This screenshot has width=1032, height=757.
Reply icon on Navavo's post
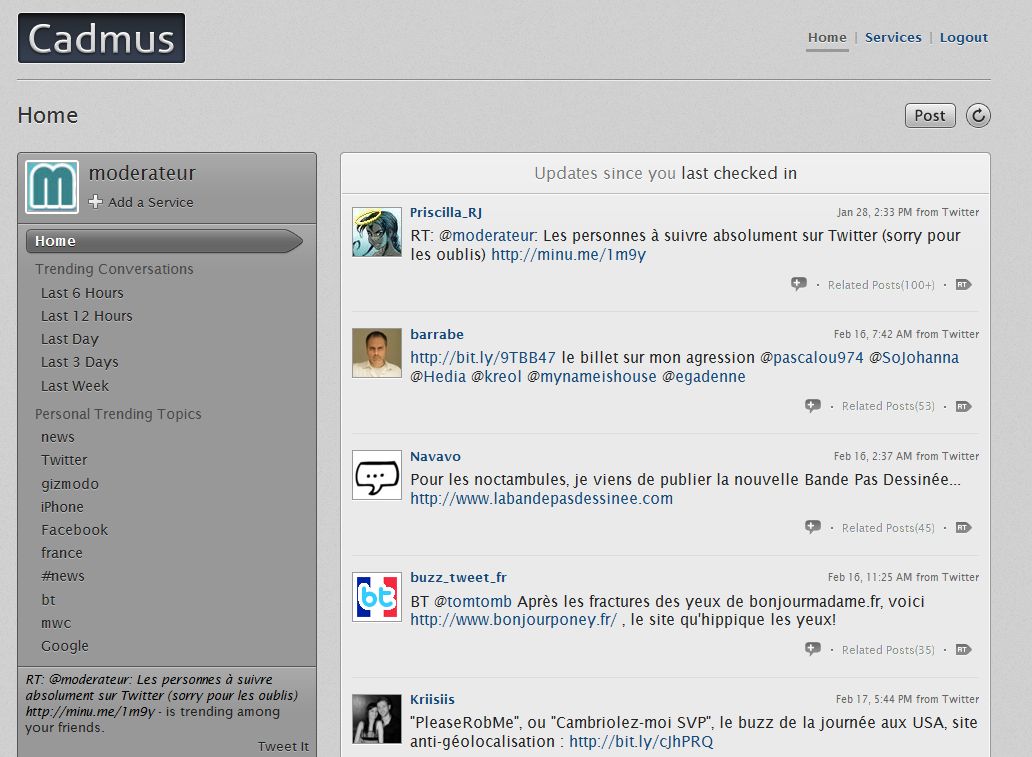click(x=813, y=527)
